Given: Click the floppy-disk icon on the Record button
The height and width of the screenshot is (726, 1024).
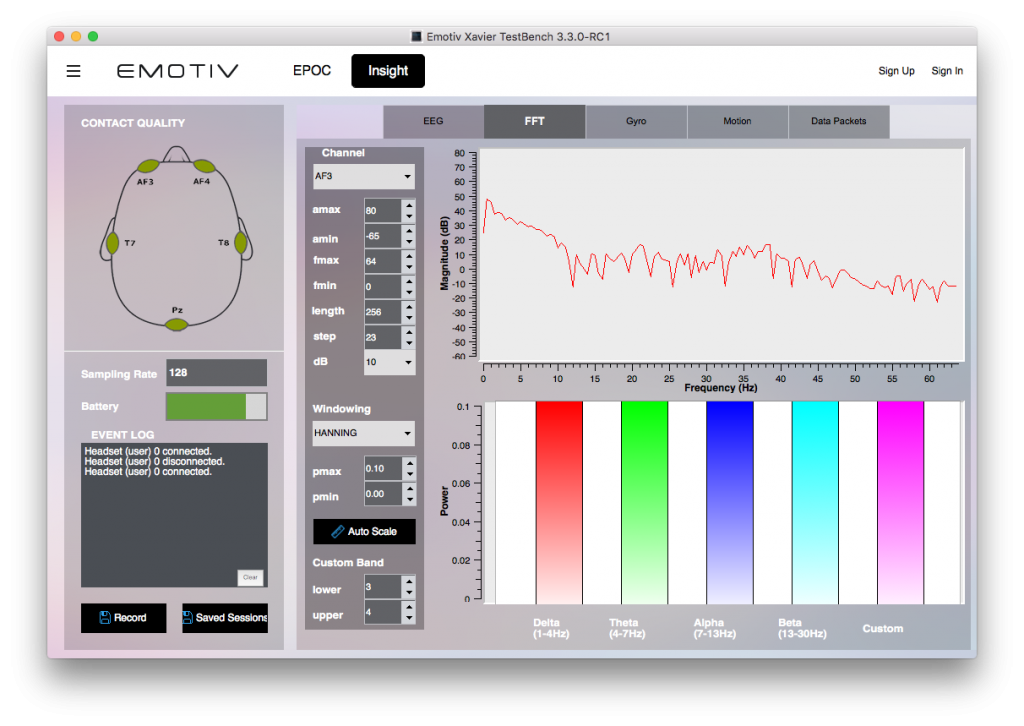Looking at the screenshot, I should point(103,618).
